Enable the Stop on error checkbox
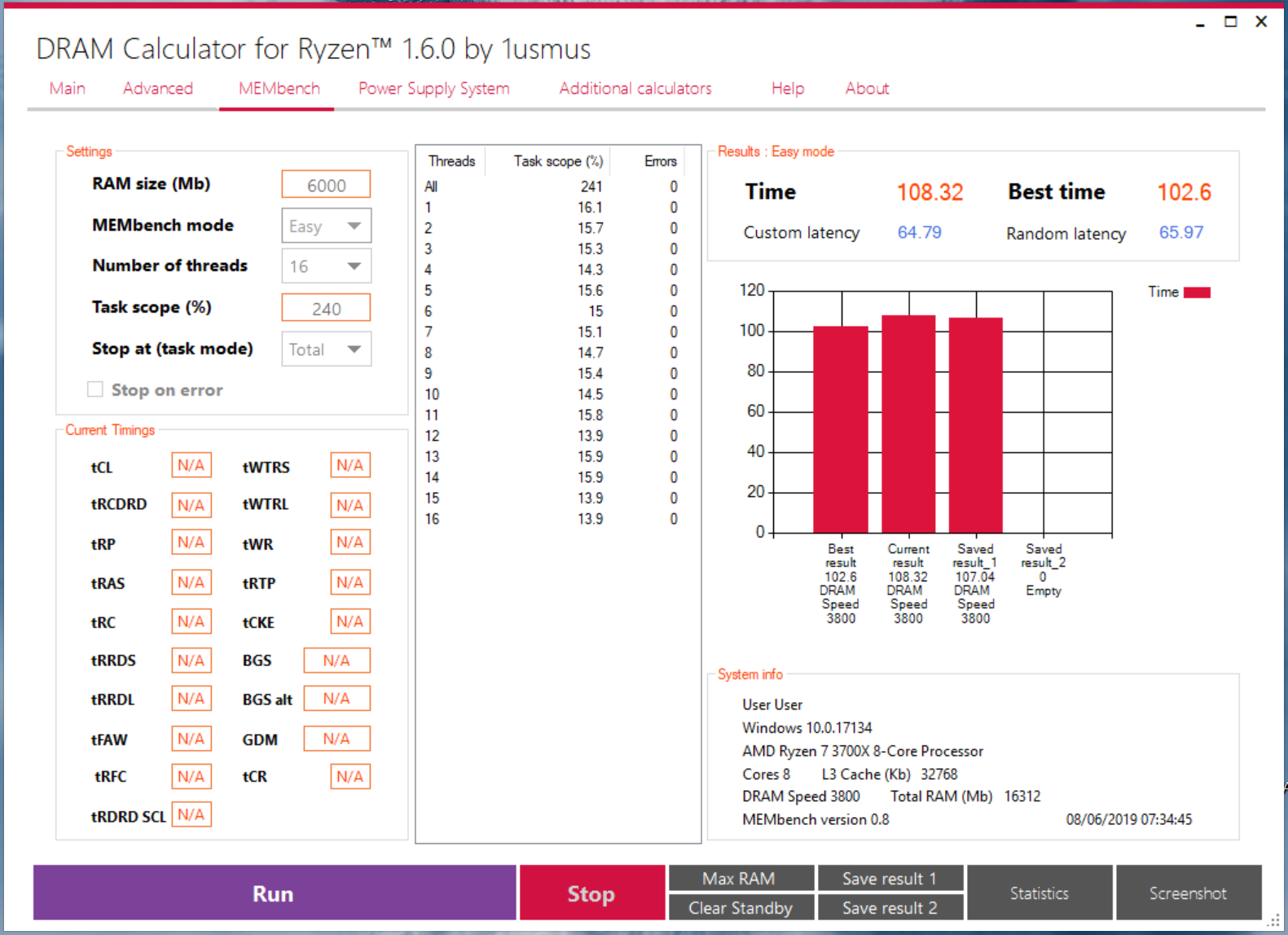Screen dimensions: 1288x935 95,389
